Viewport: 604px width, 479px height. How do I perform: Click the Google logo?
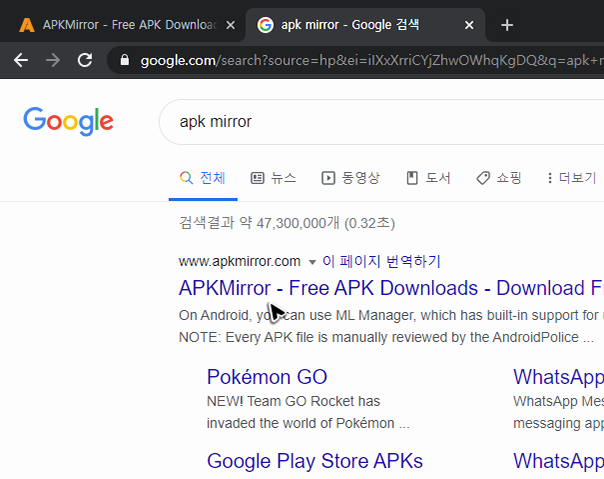pos(69,121)
